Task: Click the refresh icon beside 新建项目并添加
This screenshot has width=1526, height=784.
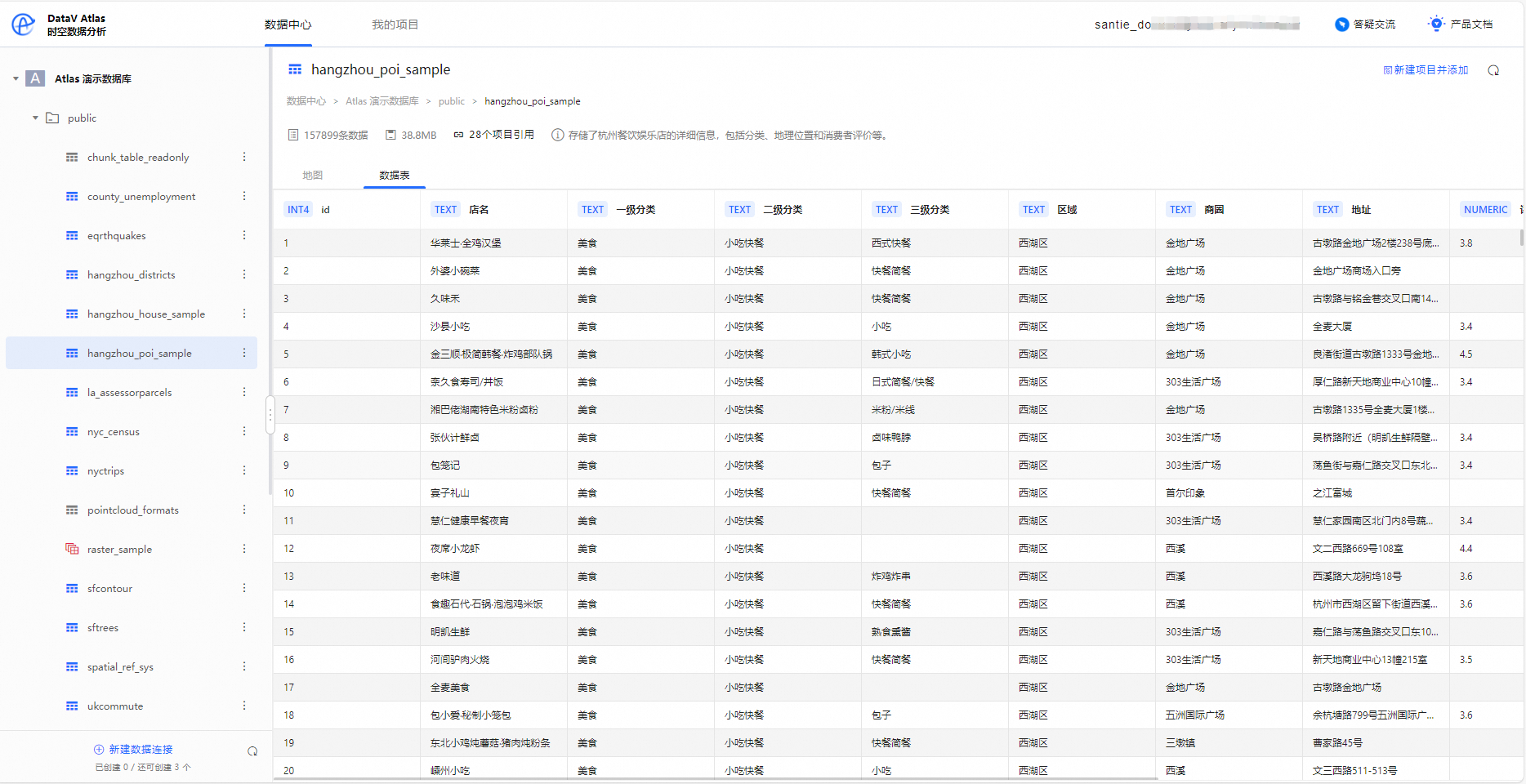Action: pyautogui.click(x=1493, y=70)
